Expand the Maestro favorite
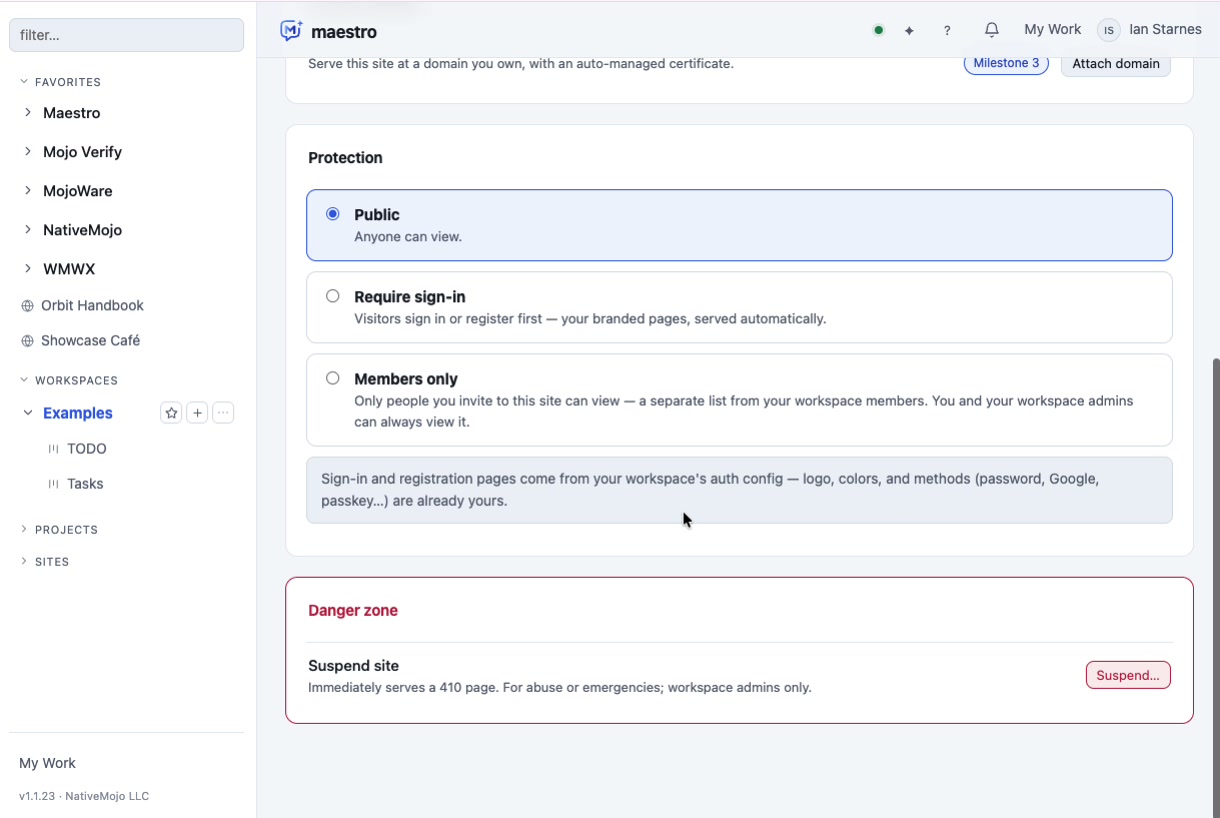This screenshot has width=1220, height=818. coord(28,113)
